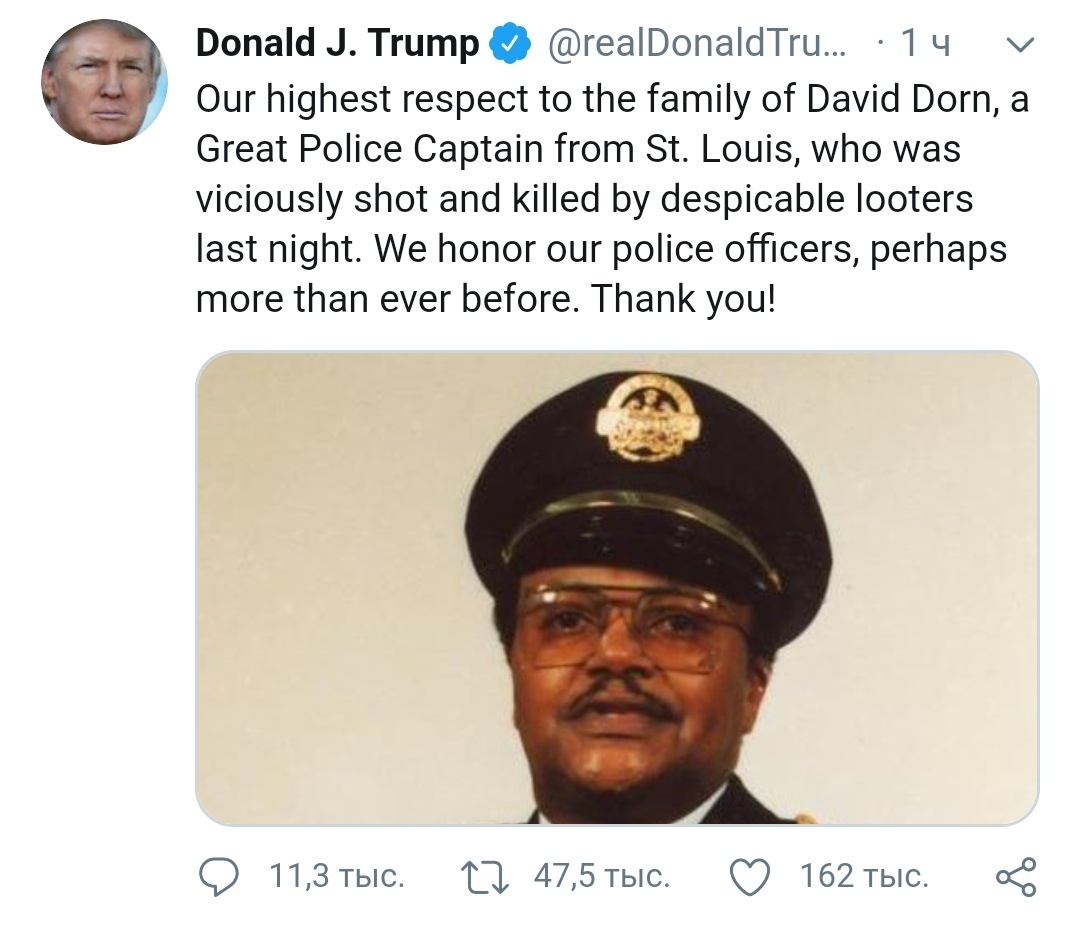
Task: Open the share icon menu
Action: point(1017,879)
